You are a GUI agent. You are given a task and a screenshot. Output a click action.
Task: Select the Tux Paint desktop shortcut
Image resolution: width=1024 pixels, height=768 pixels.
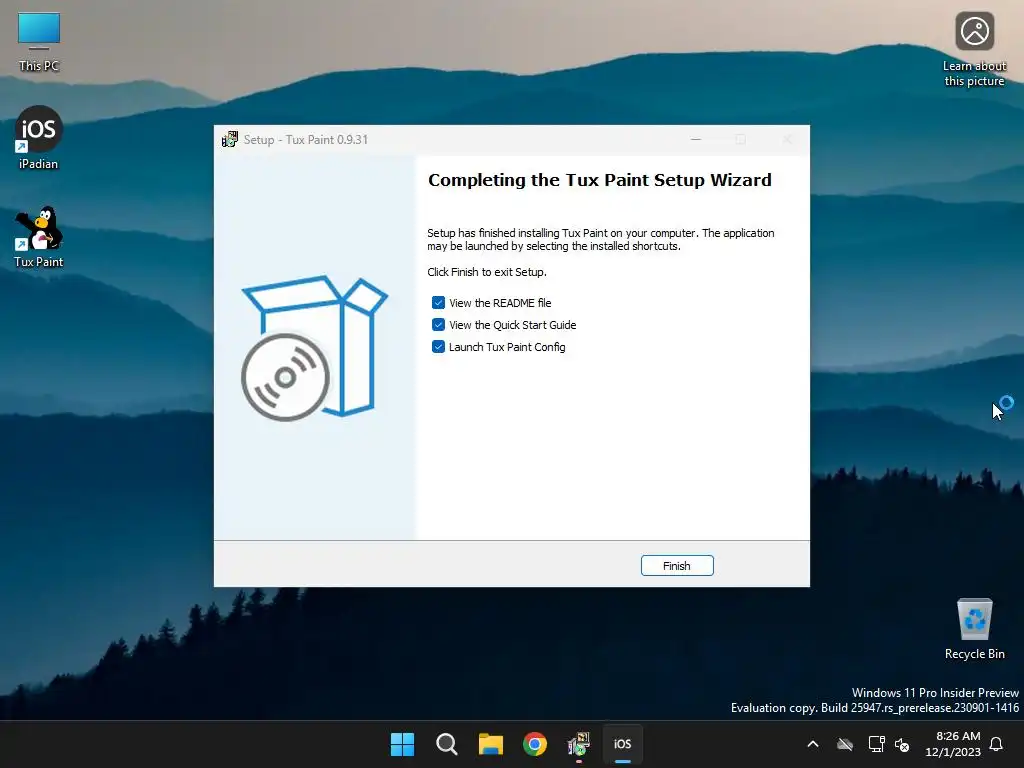[x=39, y=238]
